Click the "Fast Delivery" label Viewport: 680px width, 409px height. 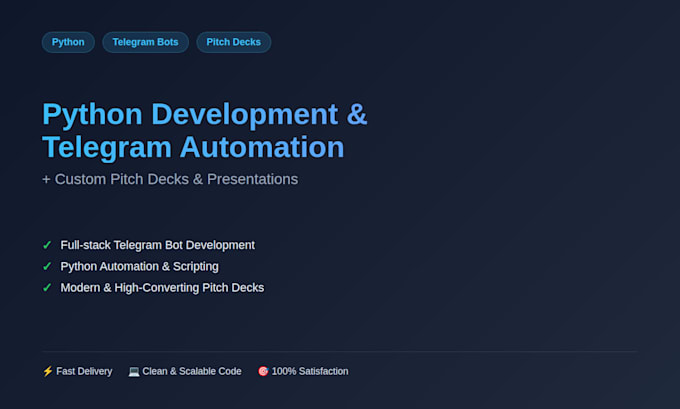(84, 371)
